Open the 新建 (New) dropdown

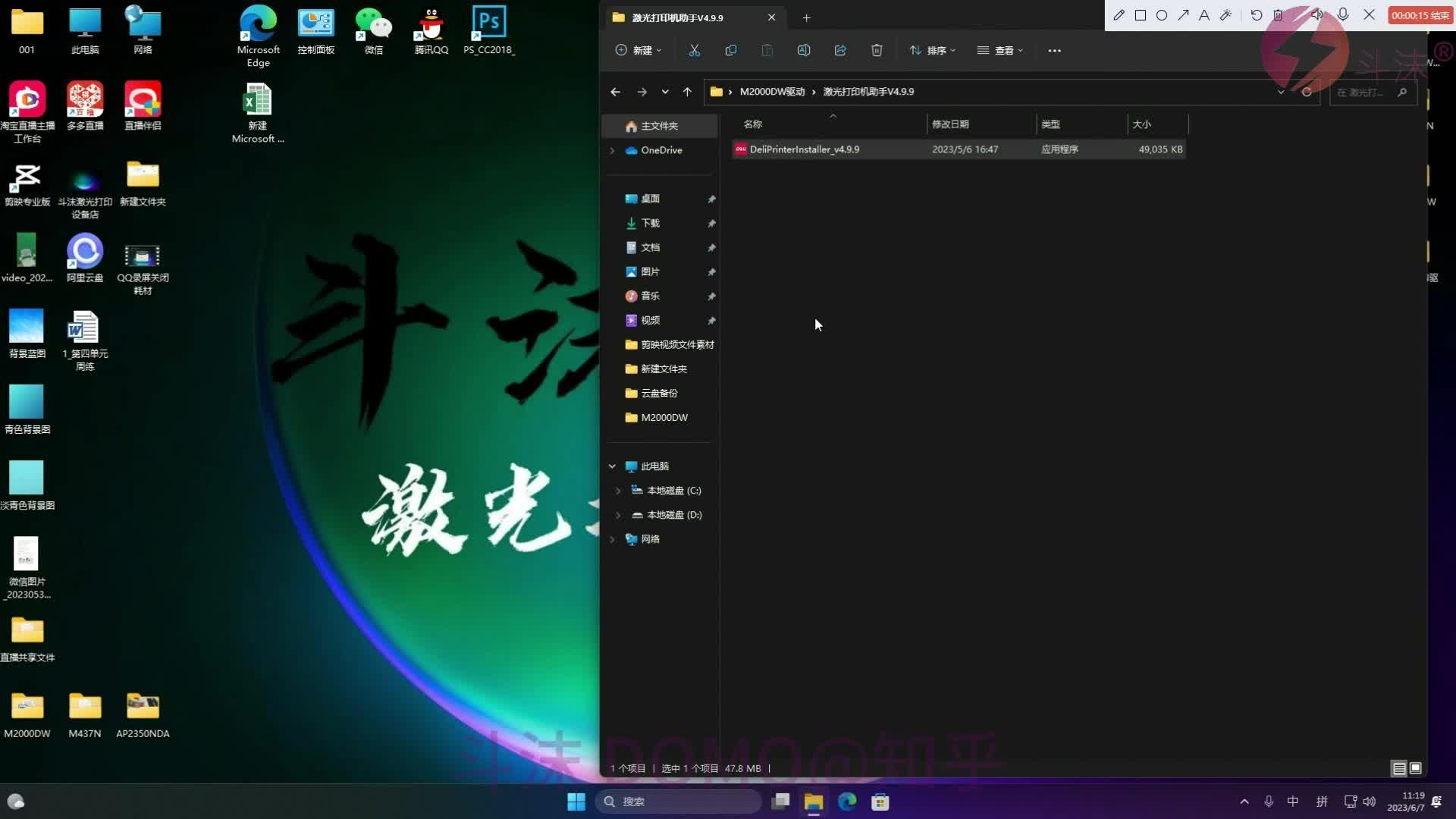tap(638, 50)
